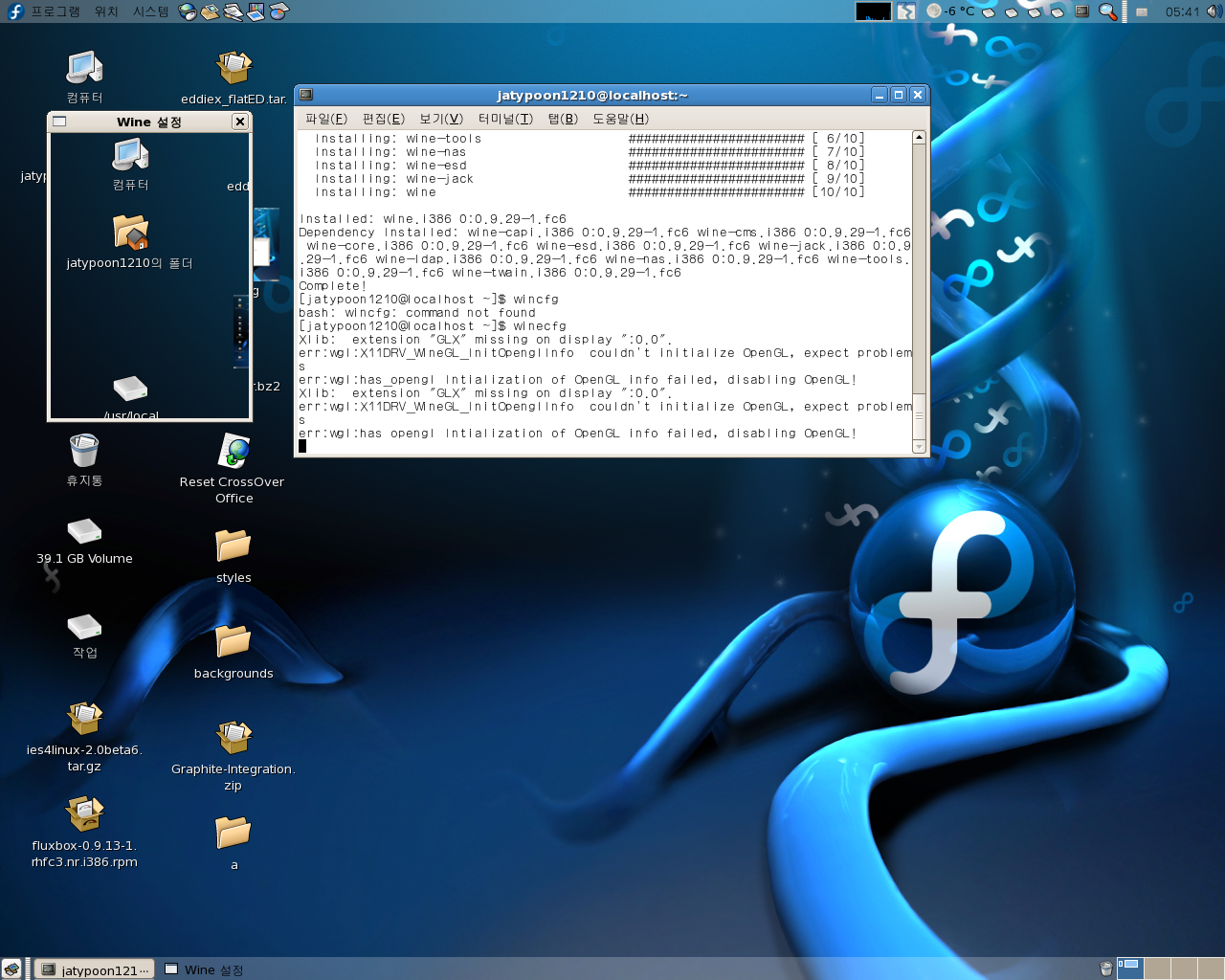Open terminal launcher in top panel
This screenshot has width=1225, height=980.
(x=1082, y=11)
